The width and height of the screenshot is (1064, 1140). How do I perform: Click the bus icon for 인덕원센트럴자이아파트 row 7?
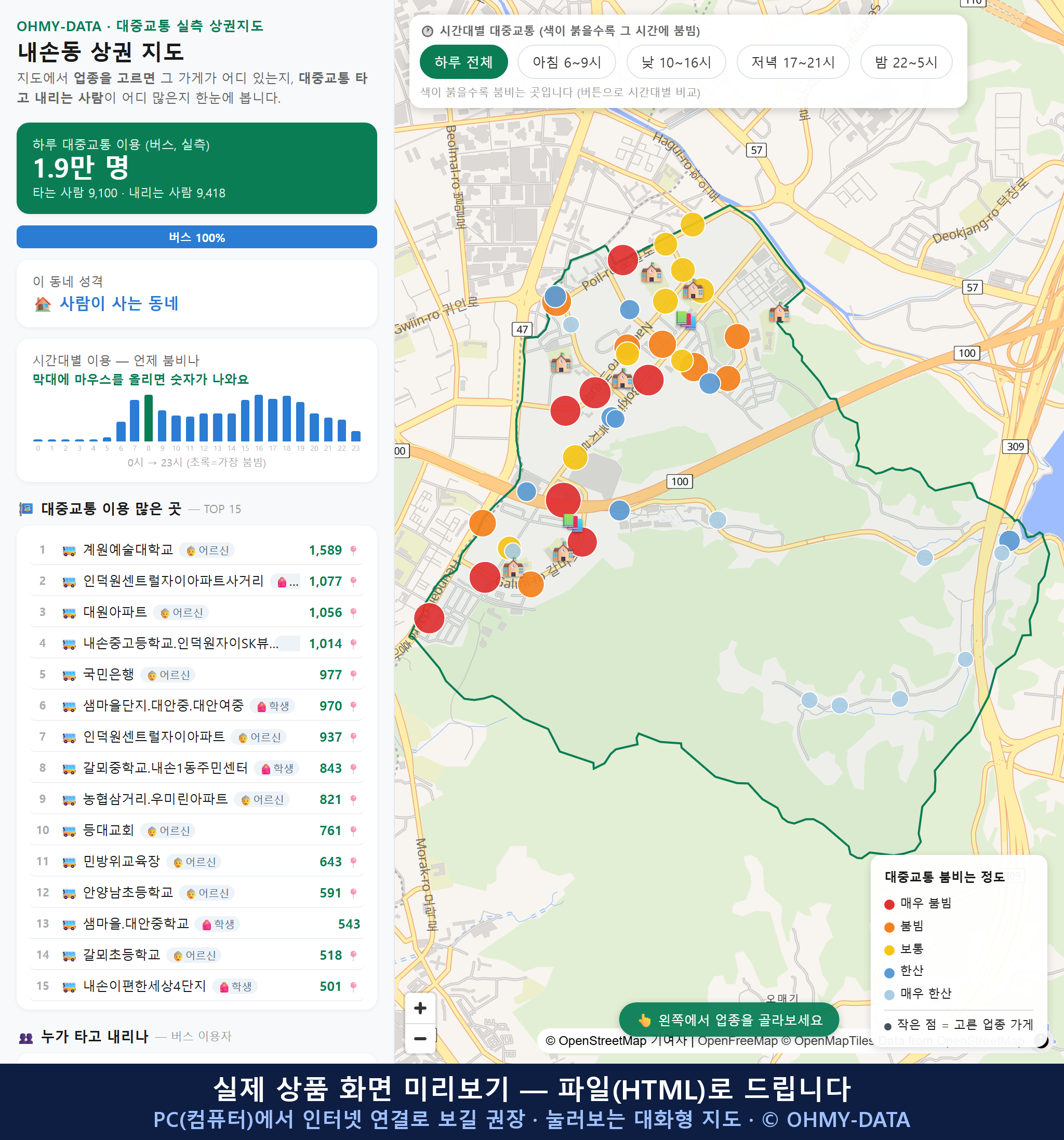(69, 737)
